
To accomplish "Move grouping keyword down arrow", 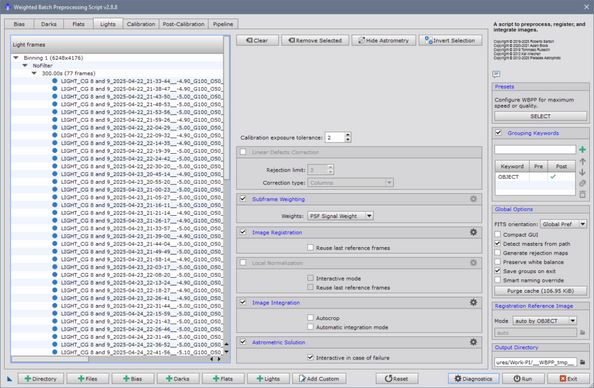I will pyautogui.click(x=582, y=172).
